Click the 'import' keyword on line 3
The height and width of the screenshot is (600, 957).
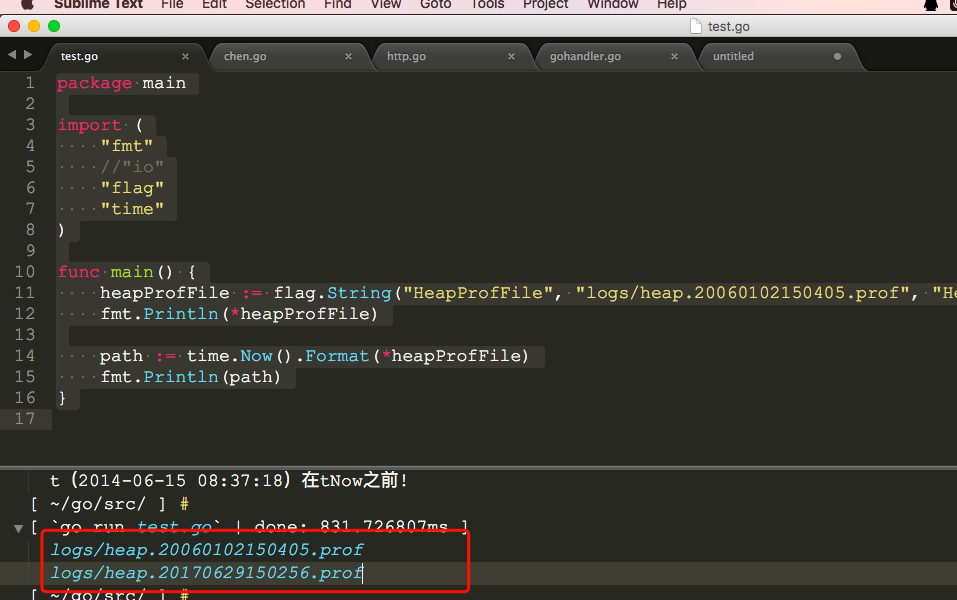[90, 125]
